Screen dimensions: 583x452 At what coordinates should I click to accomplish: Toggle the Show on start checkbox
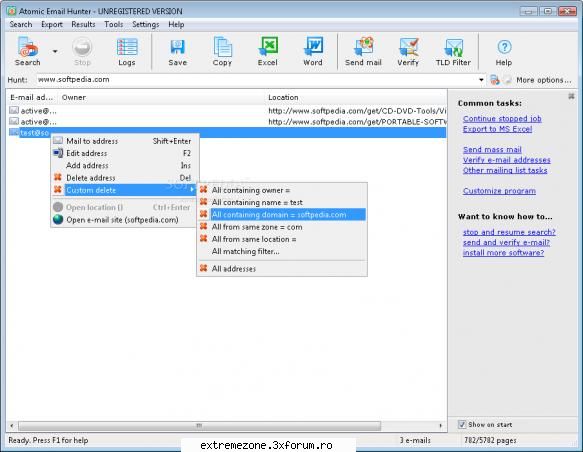pos(462,424)
